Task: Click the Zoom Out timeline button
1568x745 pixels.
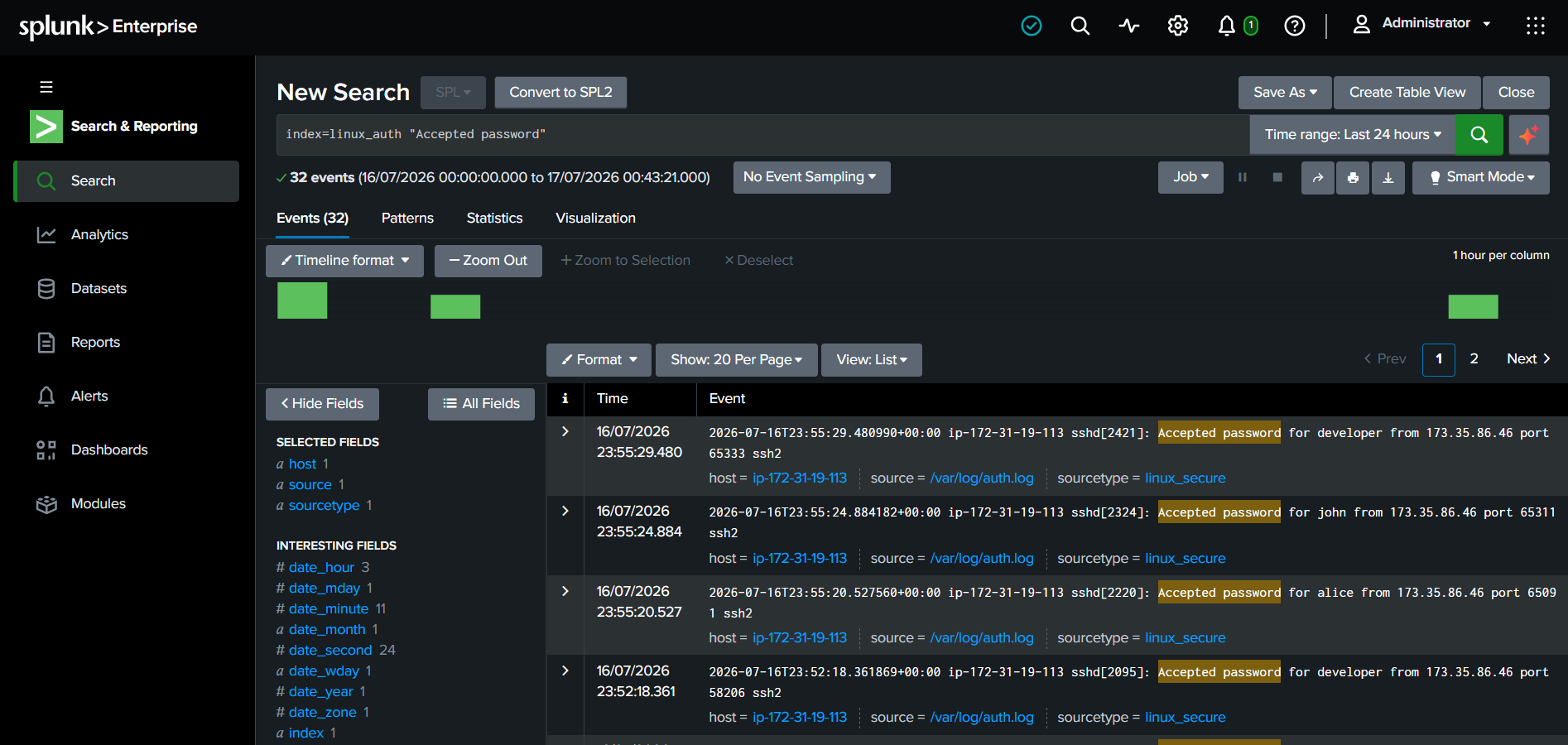Action: [488, 261]
